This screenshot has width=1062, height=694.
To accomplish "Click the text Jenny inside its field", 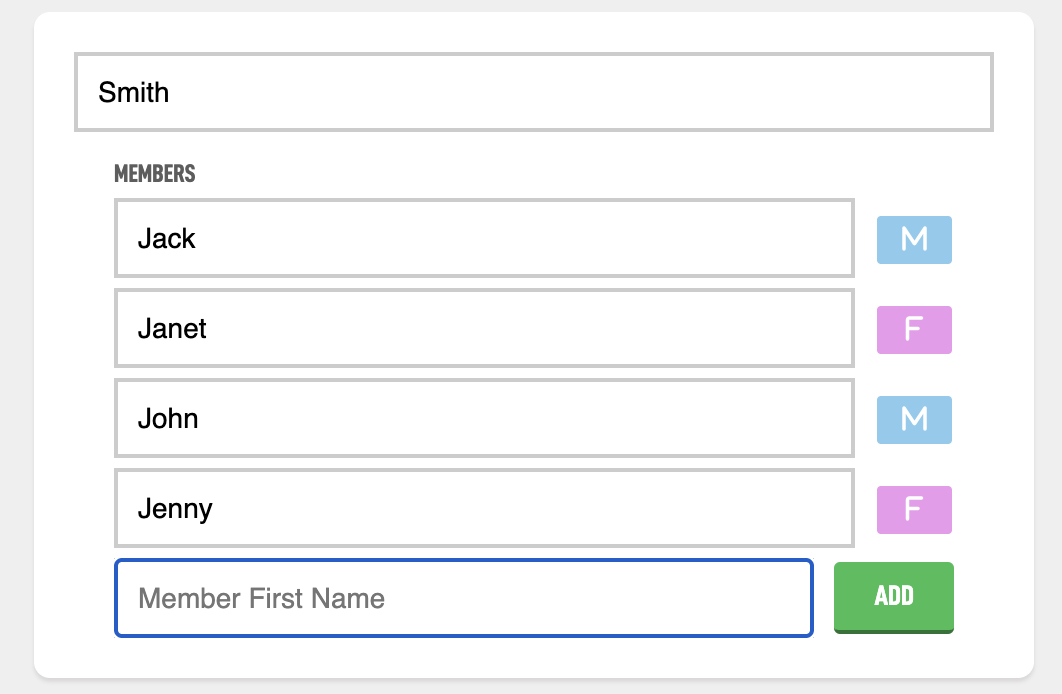I will point(175,510).
